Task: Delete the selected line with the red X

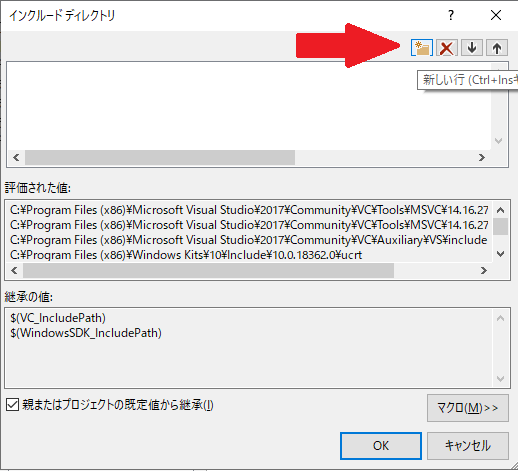Action: (x=447, y=48)
